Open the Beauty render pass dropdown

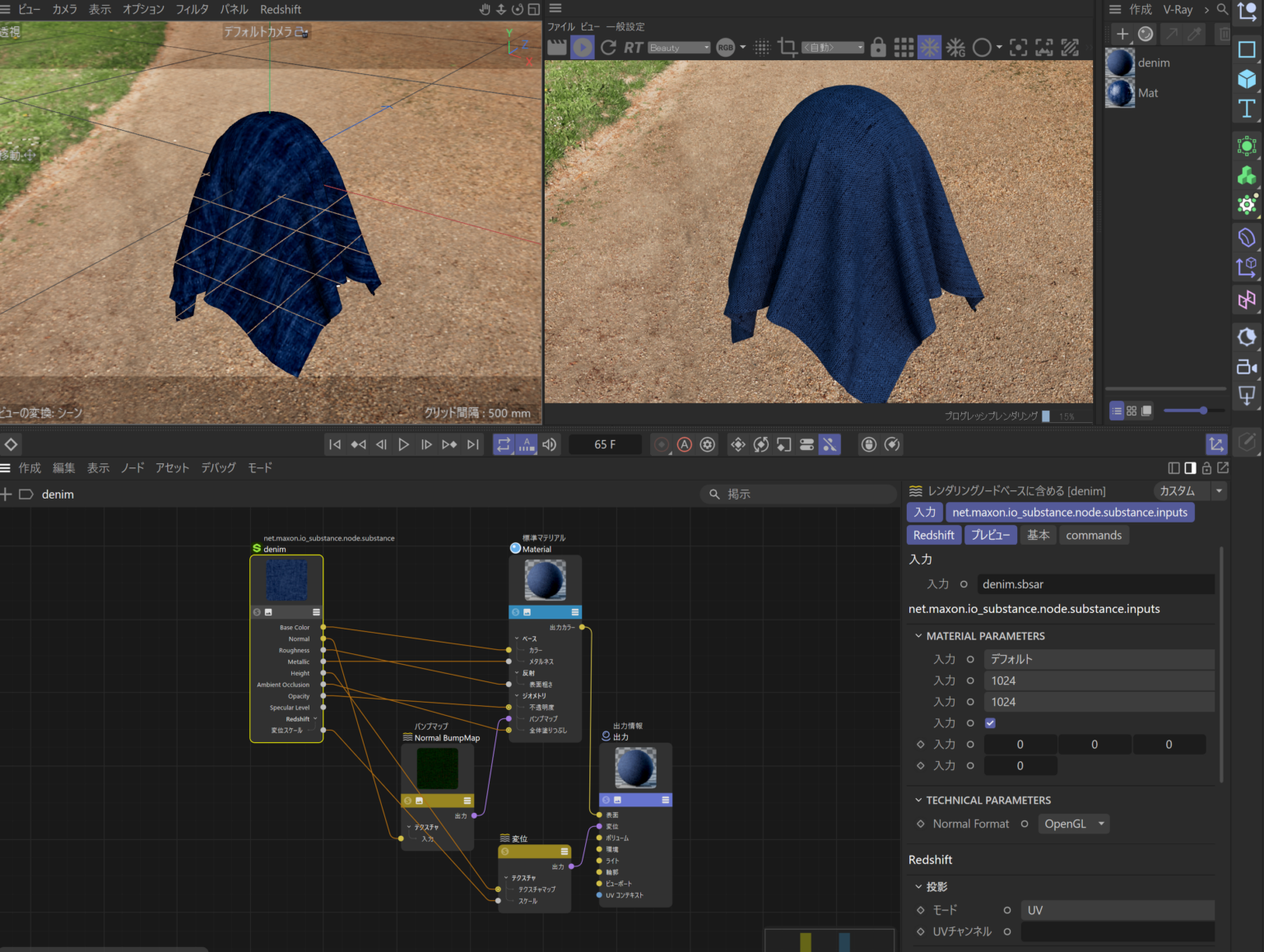click(678, 47)
